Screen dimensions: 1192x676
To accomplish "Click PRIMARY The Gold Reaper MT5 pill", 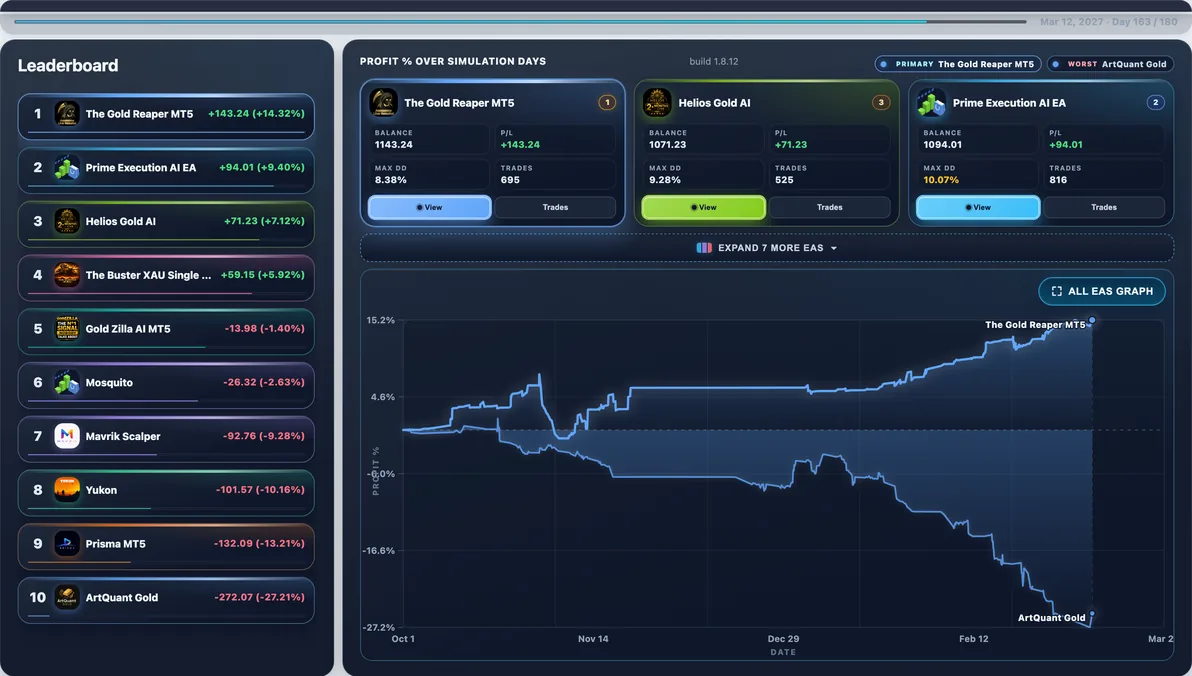I will pyautogui.click(x=959, y=64).
